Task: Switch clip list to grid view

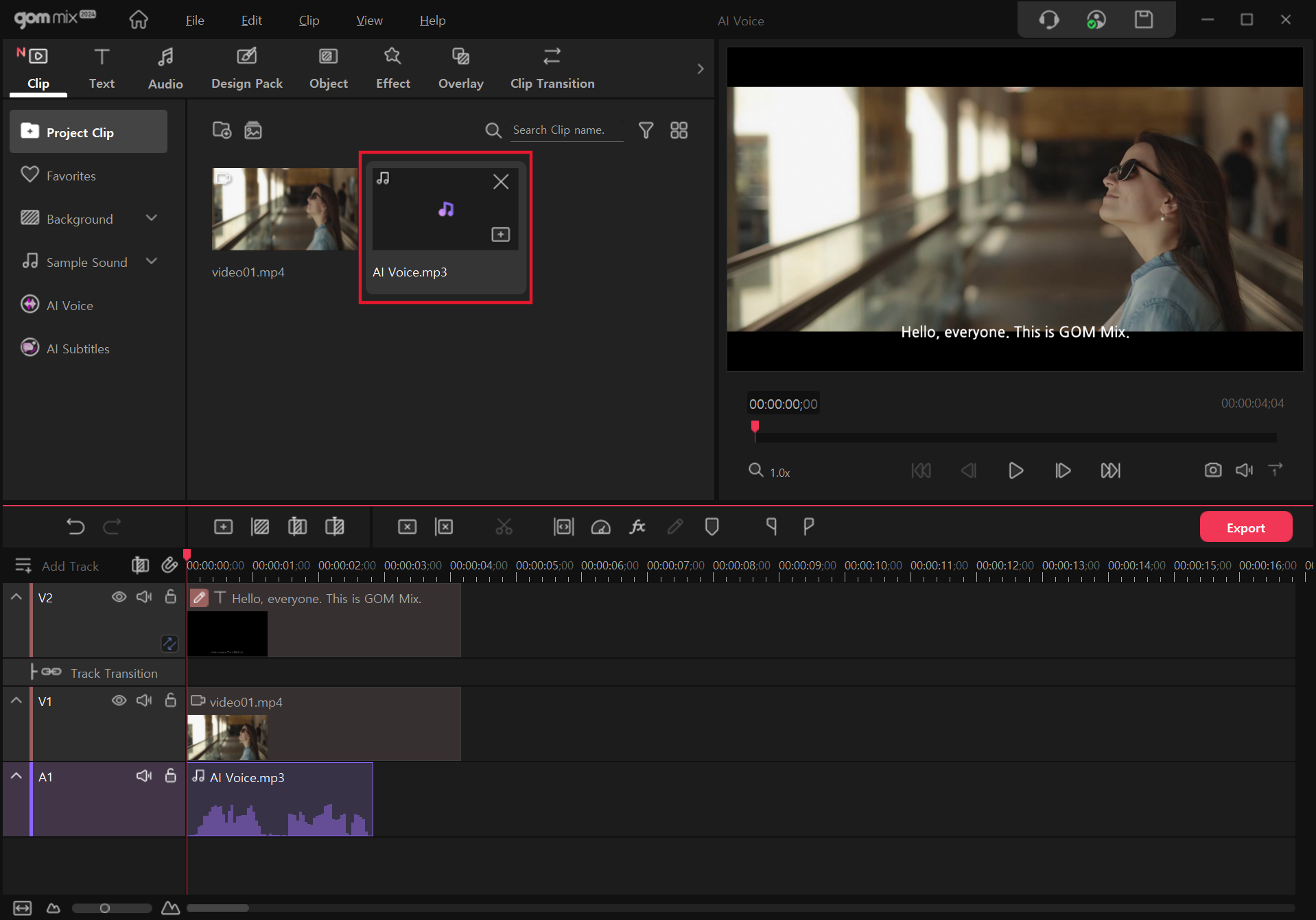Action: point(679,130)
